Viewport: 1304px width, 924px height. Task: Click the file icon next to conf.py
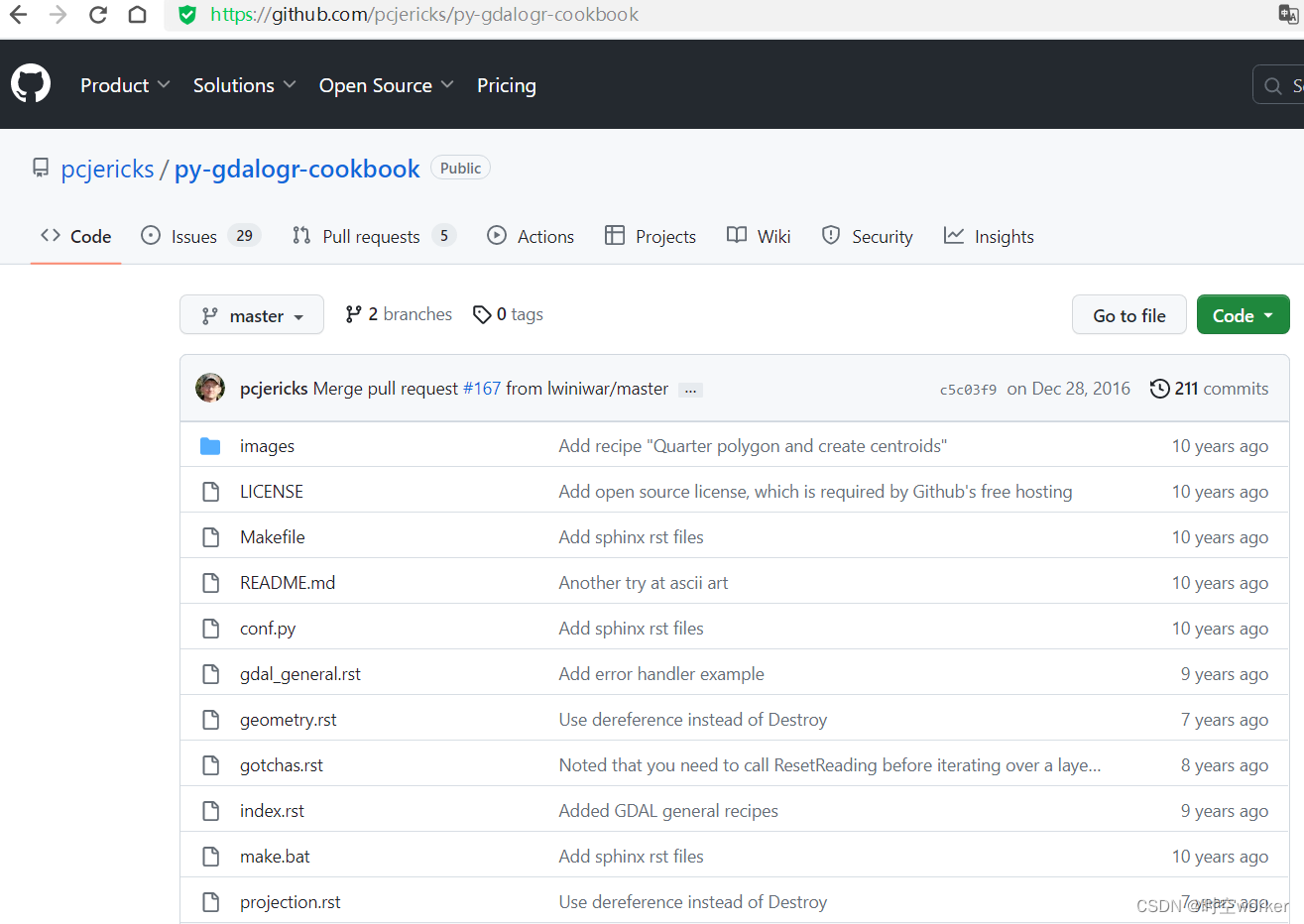click(x=210, y=629)
